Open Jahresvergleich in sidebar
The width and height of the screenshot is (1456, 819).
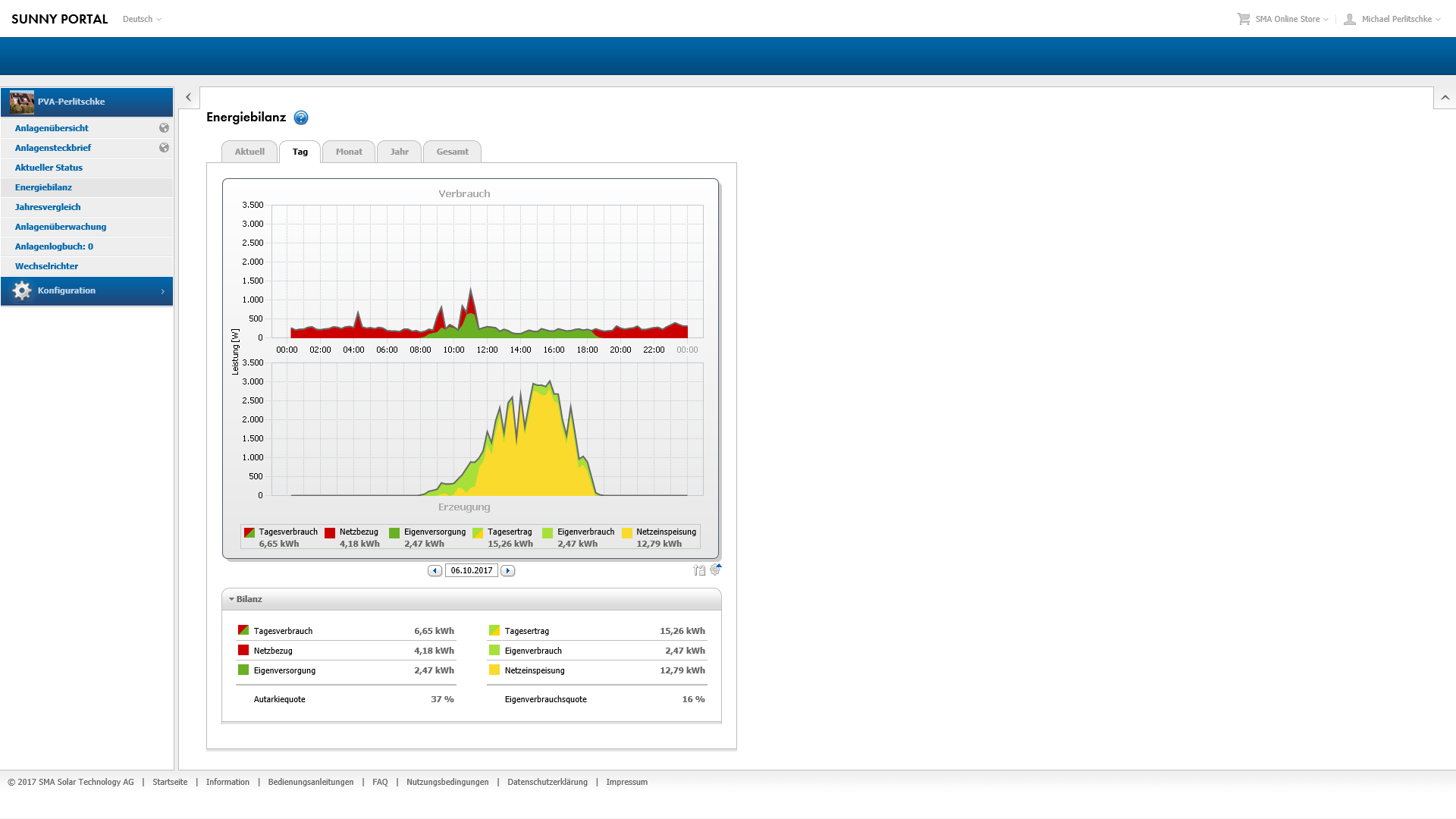[x=48, y=207]
